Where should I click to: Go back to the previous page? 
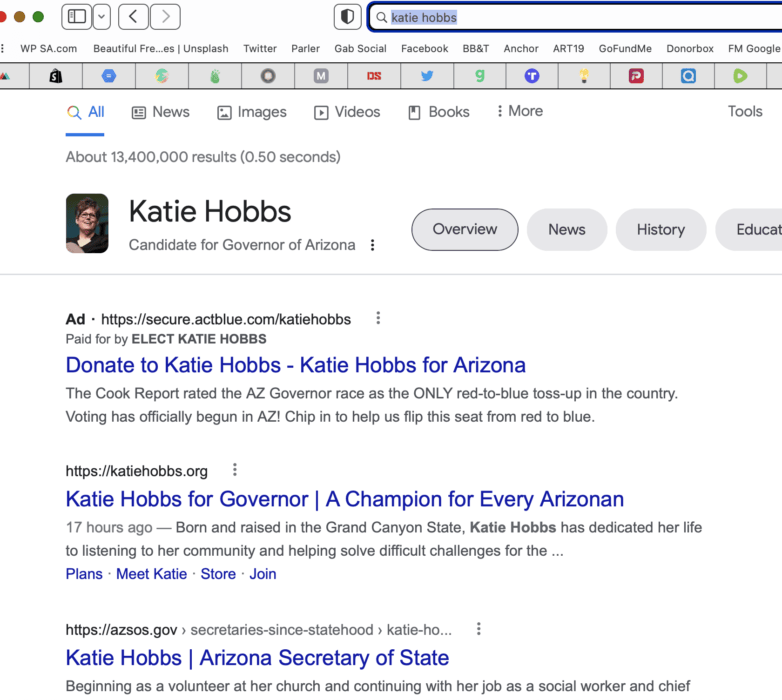133,17
